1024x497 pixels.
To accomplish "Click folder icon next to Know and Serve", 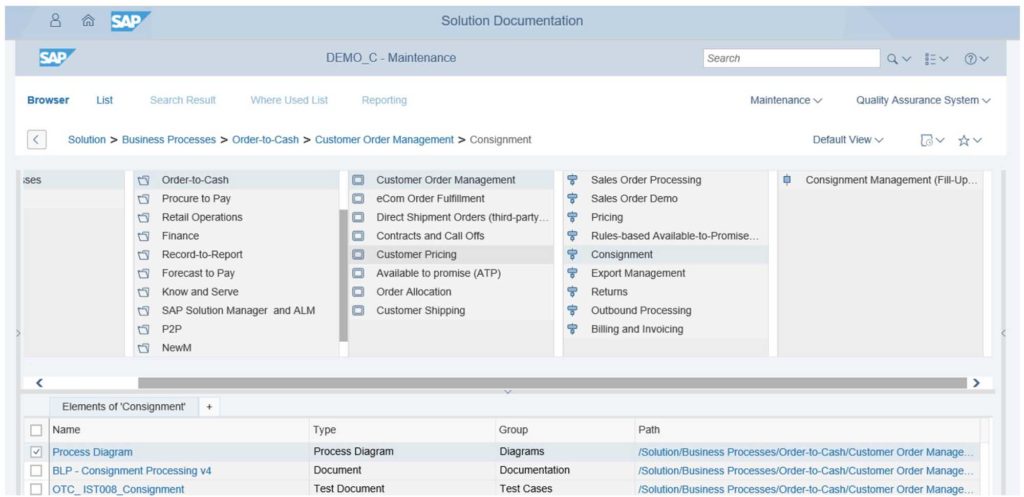I will (144, 292).
